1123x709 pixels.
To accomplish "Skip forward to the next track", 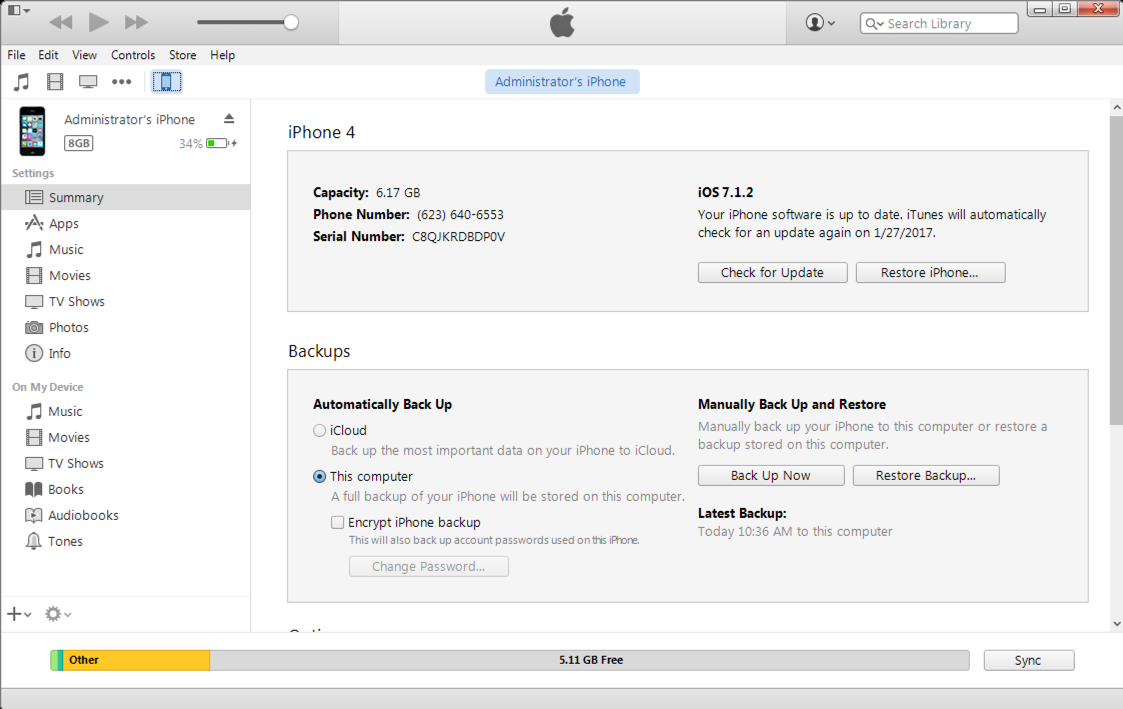I will pos(135,22).
